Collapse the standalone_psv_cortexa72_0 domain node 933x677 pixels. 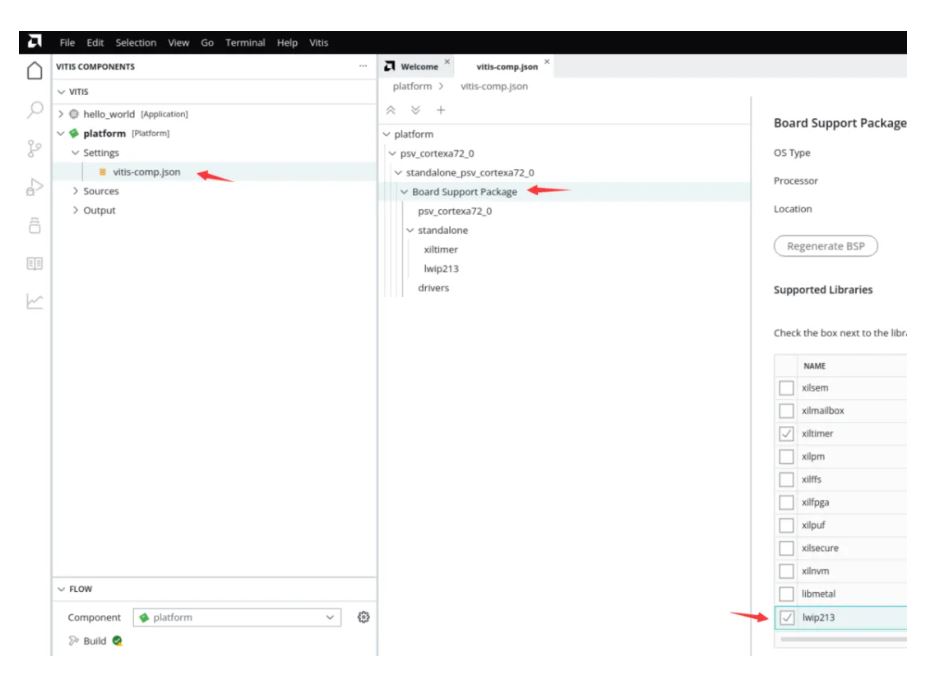(x=398, y=173)
